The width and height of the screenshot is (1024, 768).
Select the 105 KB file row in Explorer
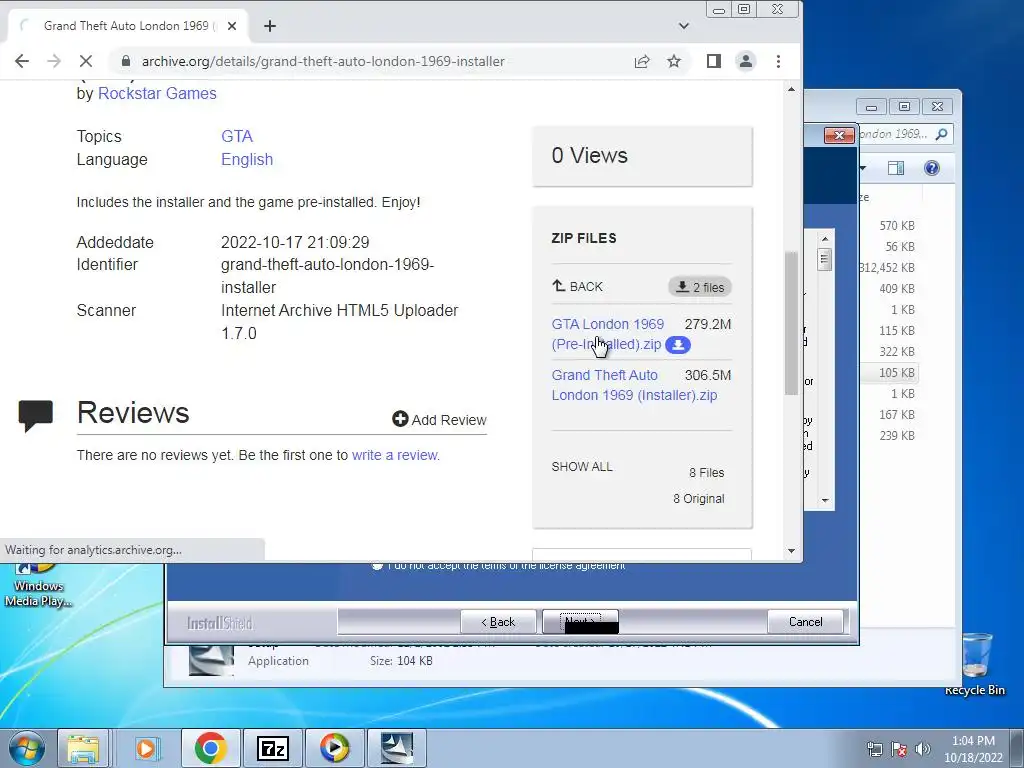click(889, 372)
